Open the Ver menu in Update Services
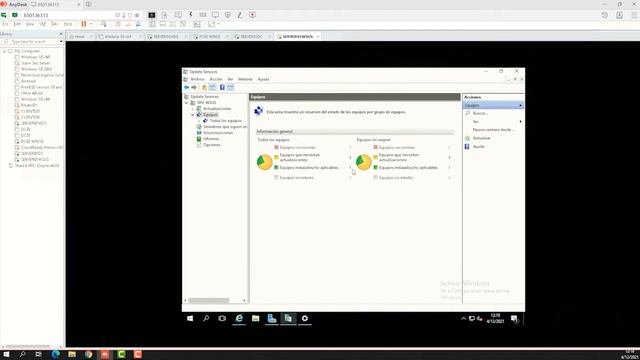The image size is (640, 360). click(230, 79)
